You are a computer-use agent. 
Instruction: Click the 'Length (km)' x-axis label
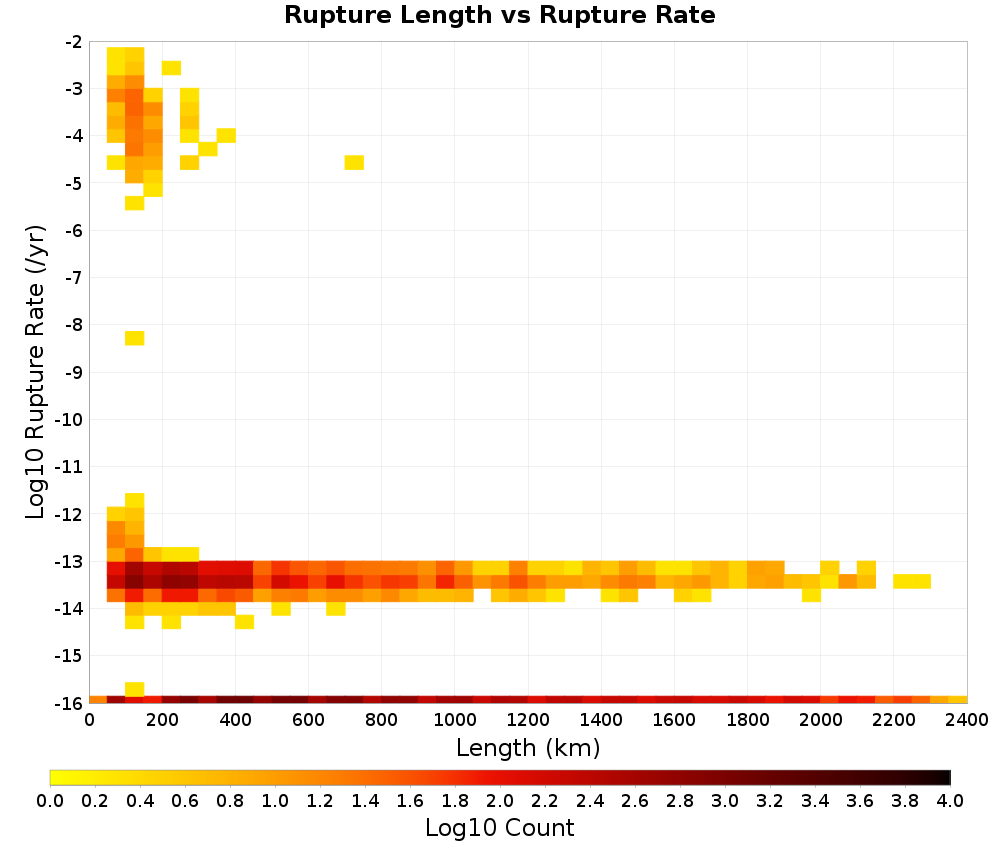click(x=528, y=747)
